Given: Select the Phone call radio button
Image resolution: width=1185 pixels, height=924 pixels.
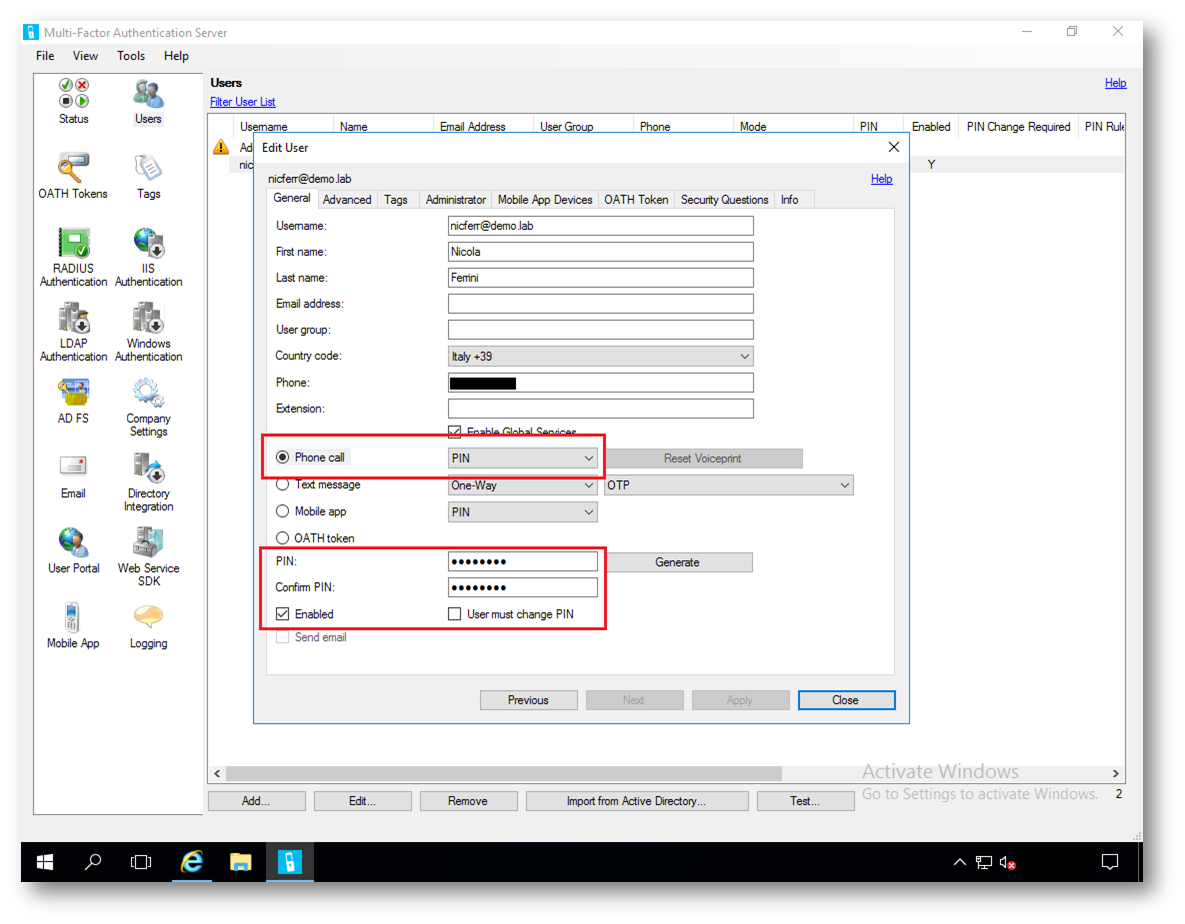Looking at the screenshot, I should click(283, 457).
